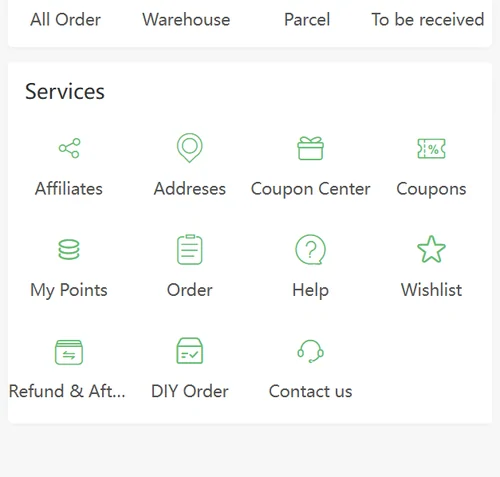Click the Services section heading

point(65,91)
